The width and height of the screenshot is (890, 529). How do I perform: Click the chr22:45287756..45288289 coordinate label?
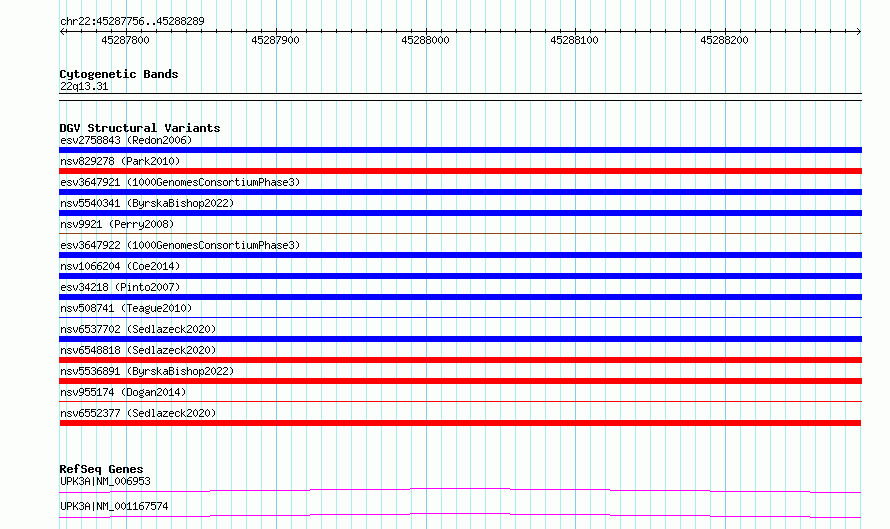(132, 22)
